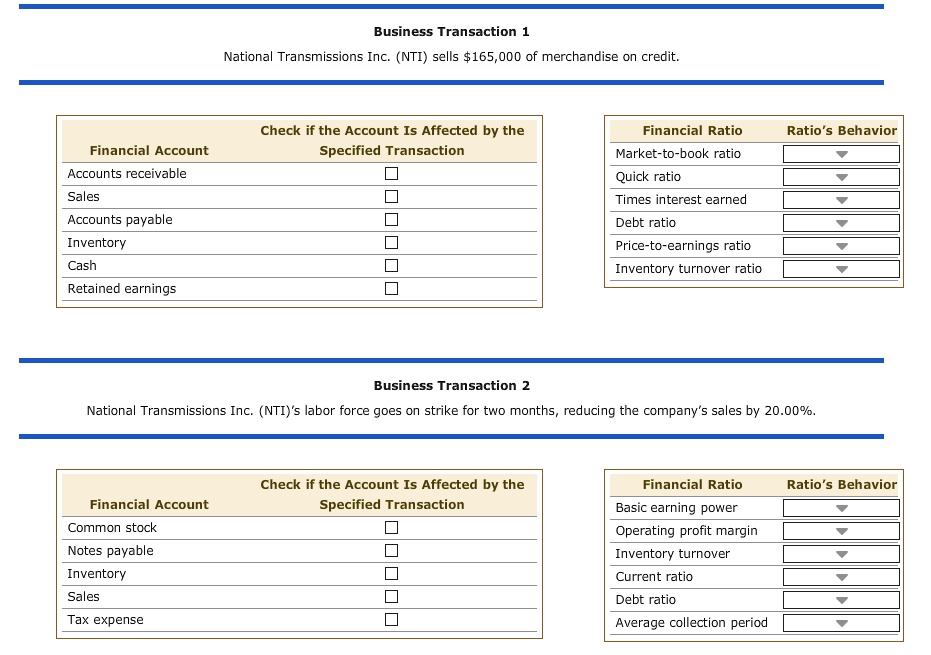The width and height of the screenshot is (931, 655).
Task: Expand the Inventory turnover ratio dropdown
Action: (841, 269)
